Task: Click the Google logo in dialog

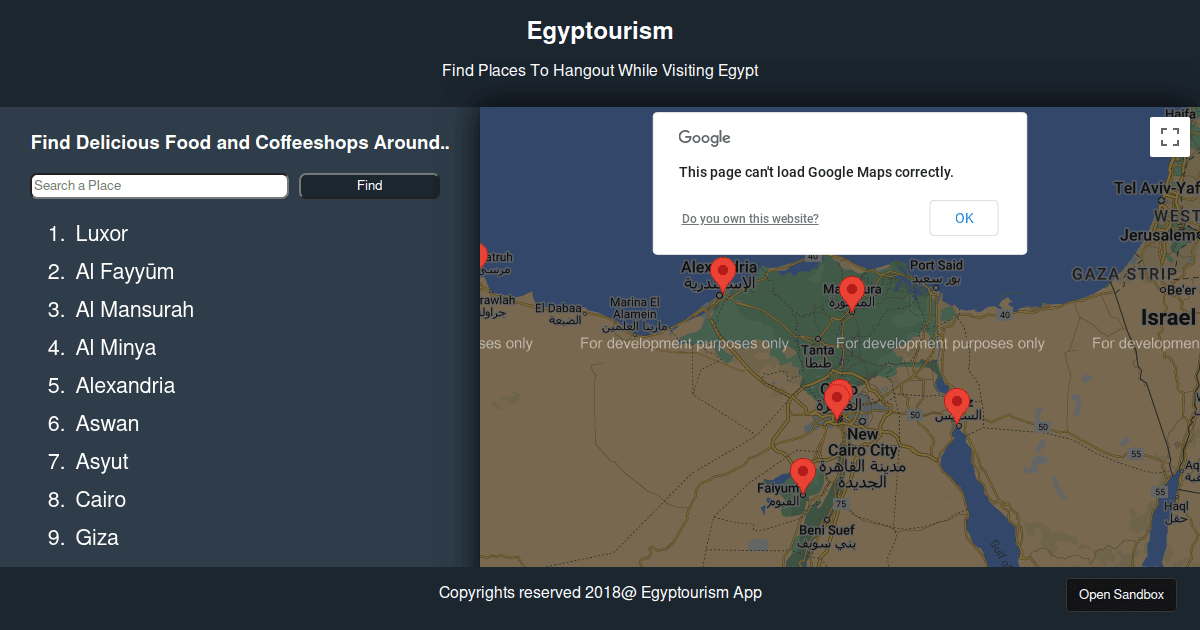Action: pyautogui.click(x=705, y=138)
